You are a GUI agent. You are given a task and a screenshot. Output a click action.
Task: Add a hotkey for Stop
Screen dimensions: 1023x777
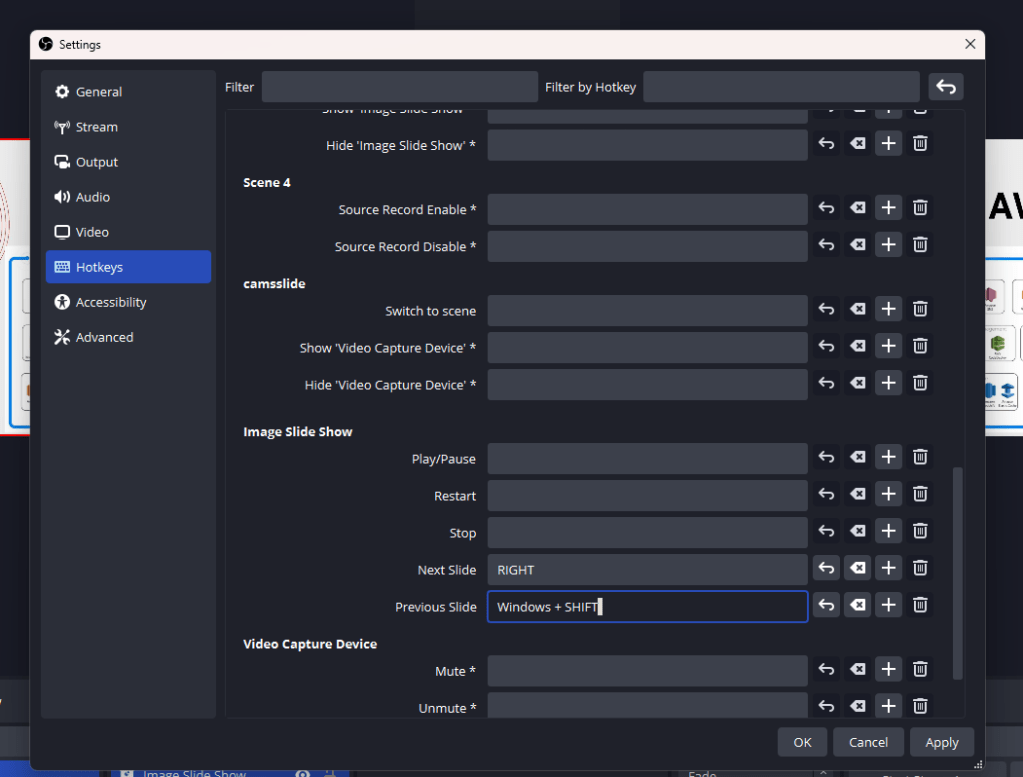tap(888, 531)
